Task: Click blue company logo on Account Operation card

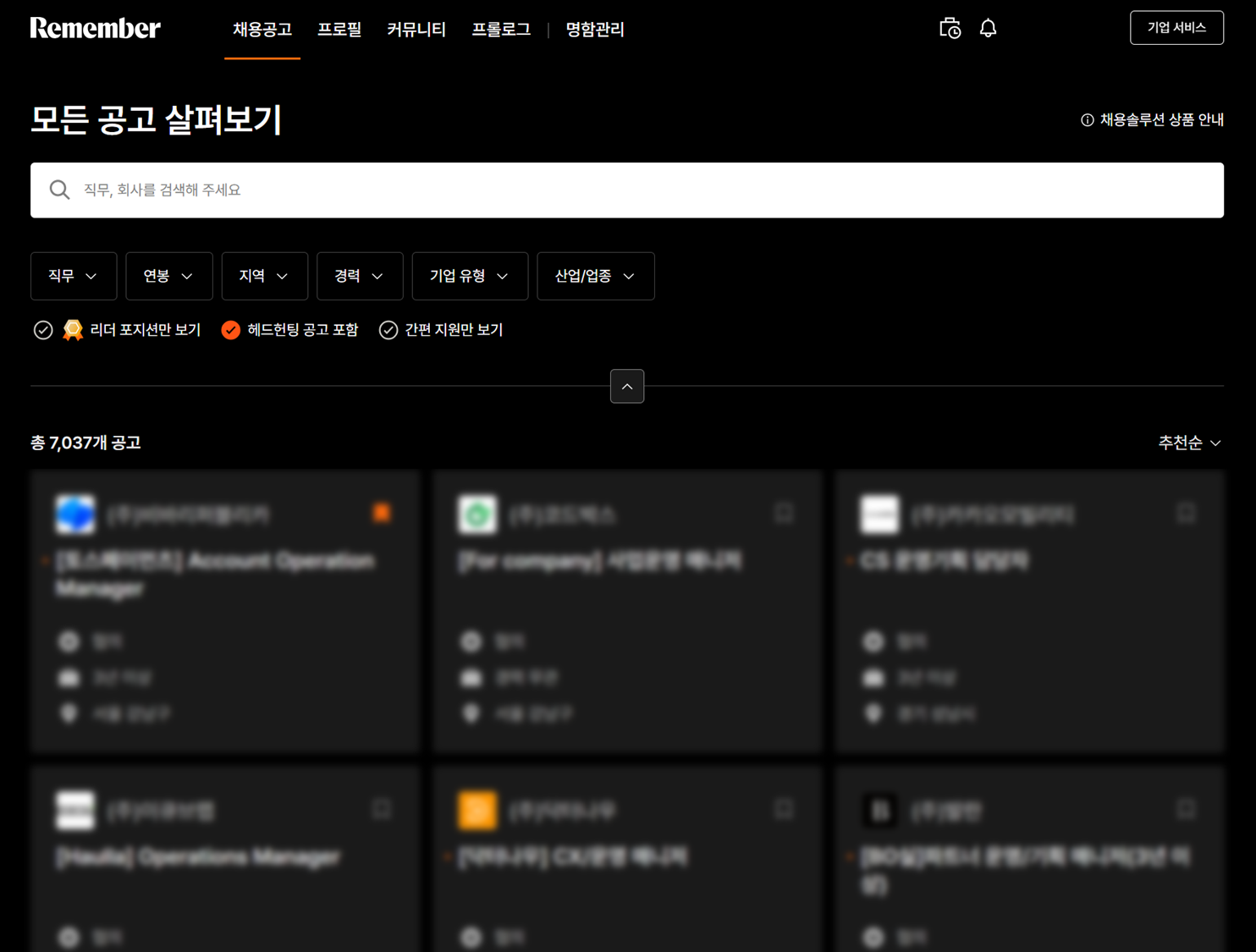Action: tap(75, 515)
